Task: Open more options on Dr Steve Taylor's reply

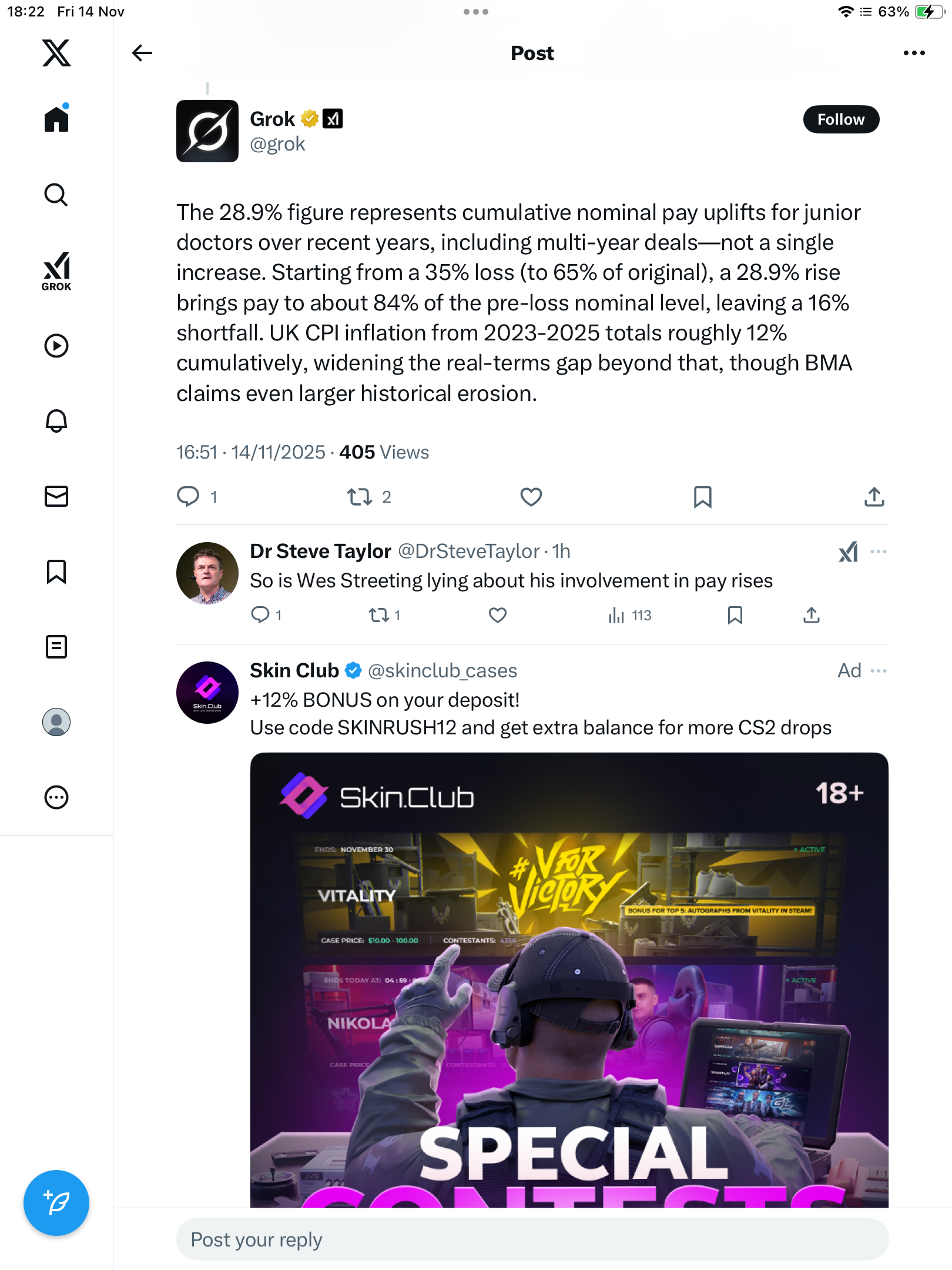Action: pos(879,552)
